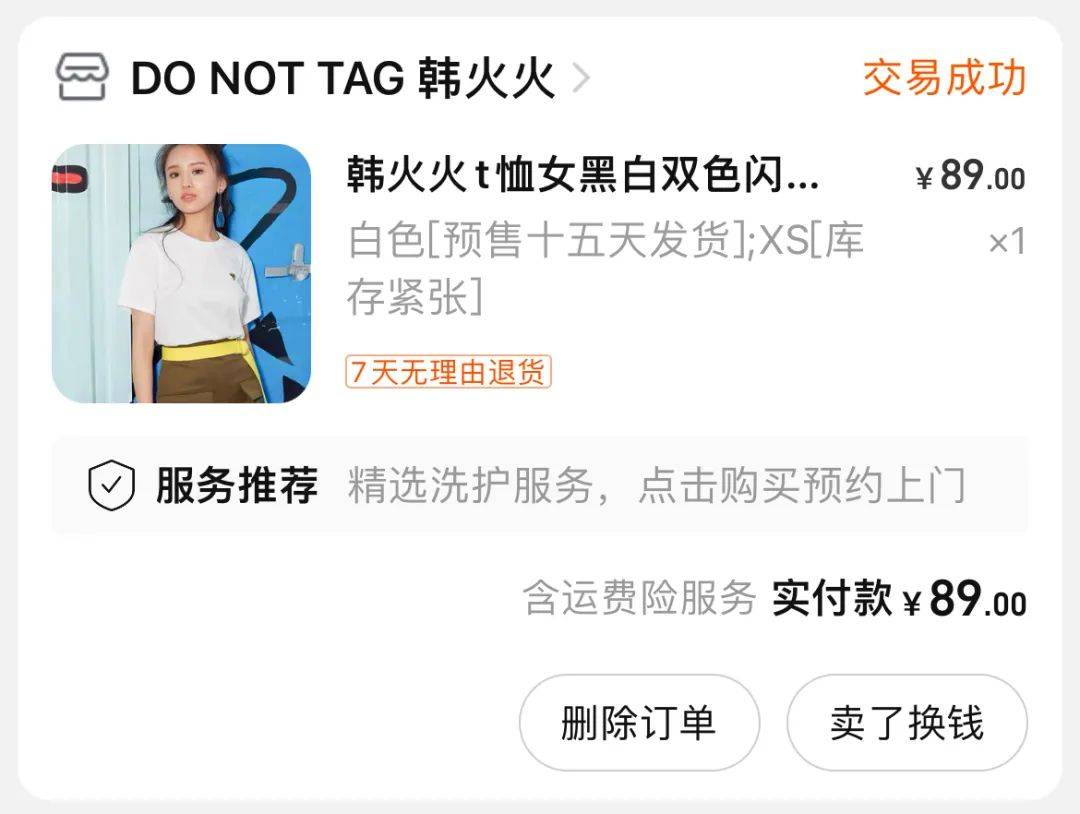Open the 韩火火t恤女黑白双色闪 product title
The width and height of the screenshot is (1080, 814).
click(x=583, y=175)
